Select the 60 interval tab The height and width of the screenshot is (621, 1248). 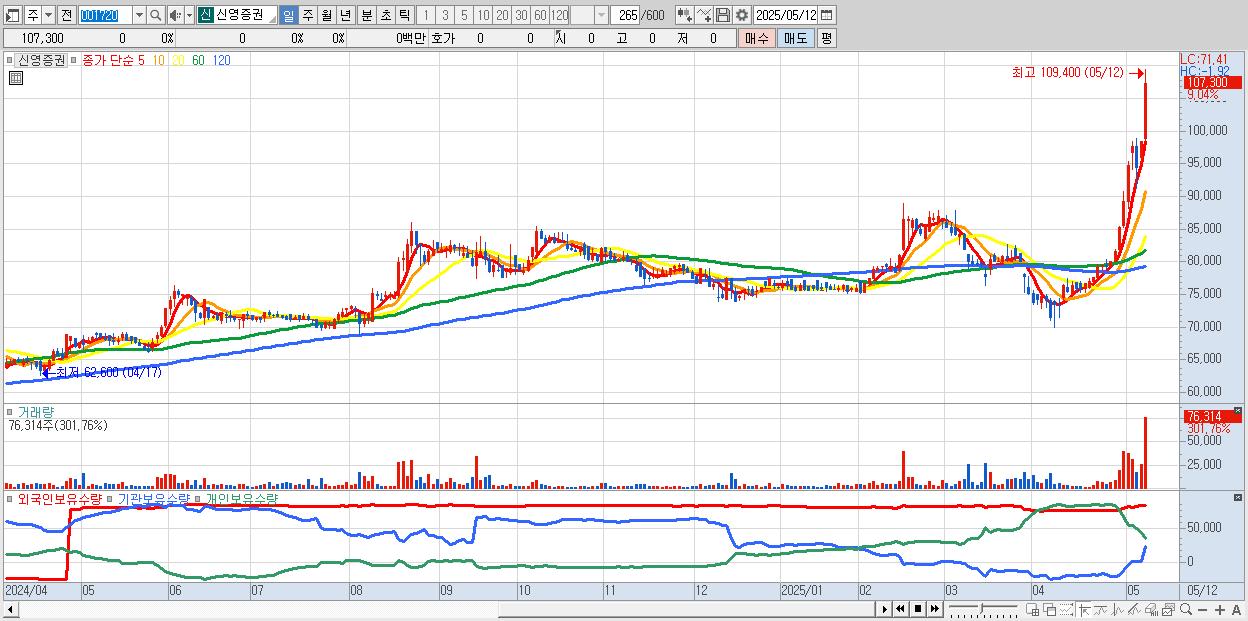pos(540,16)
